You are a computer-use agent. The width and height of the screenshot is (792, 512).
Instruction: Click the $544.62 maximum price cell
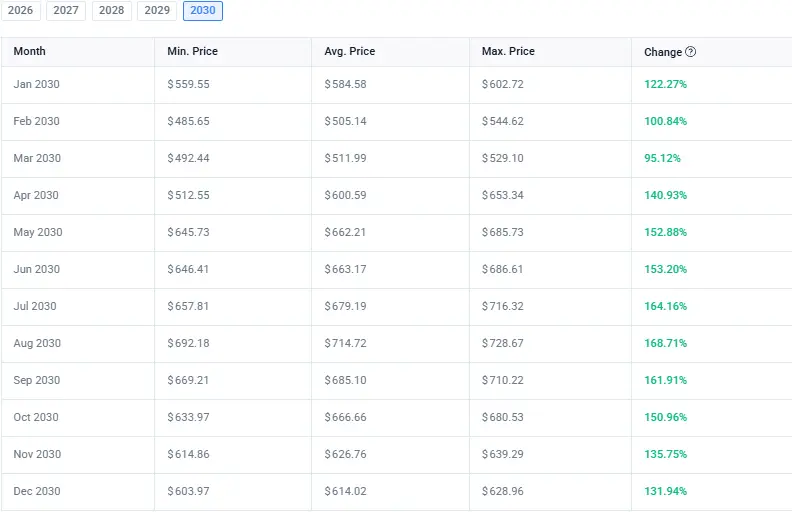click(x=503, y=121)
